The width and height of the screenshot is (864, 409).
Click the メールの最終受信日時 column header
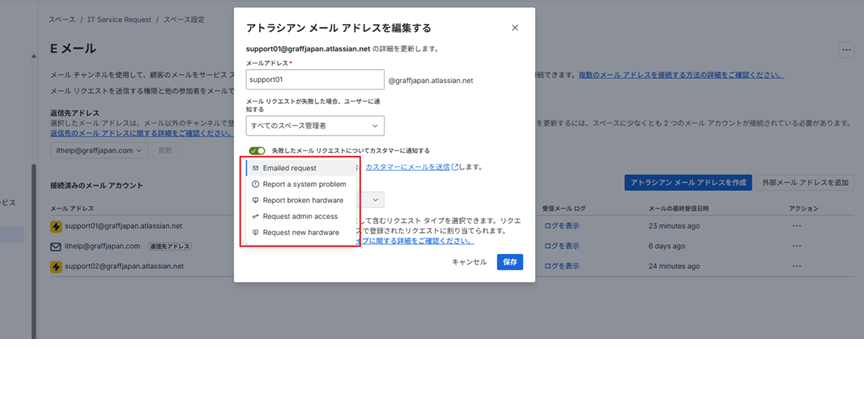point(681,209)
